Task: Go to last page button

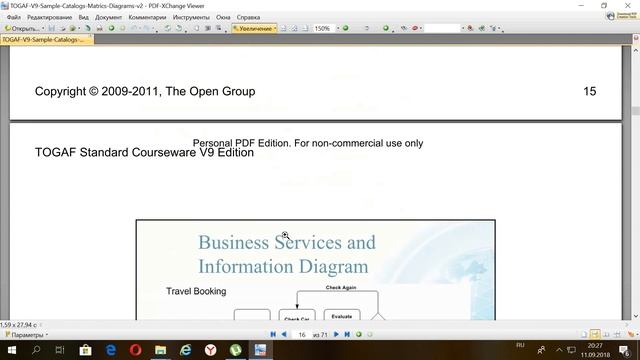Action: tap(347, 334)
